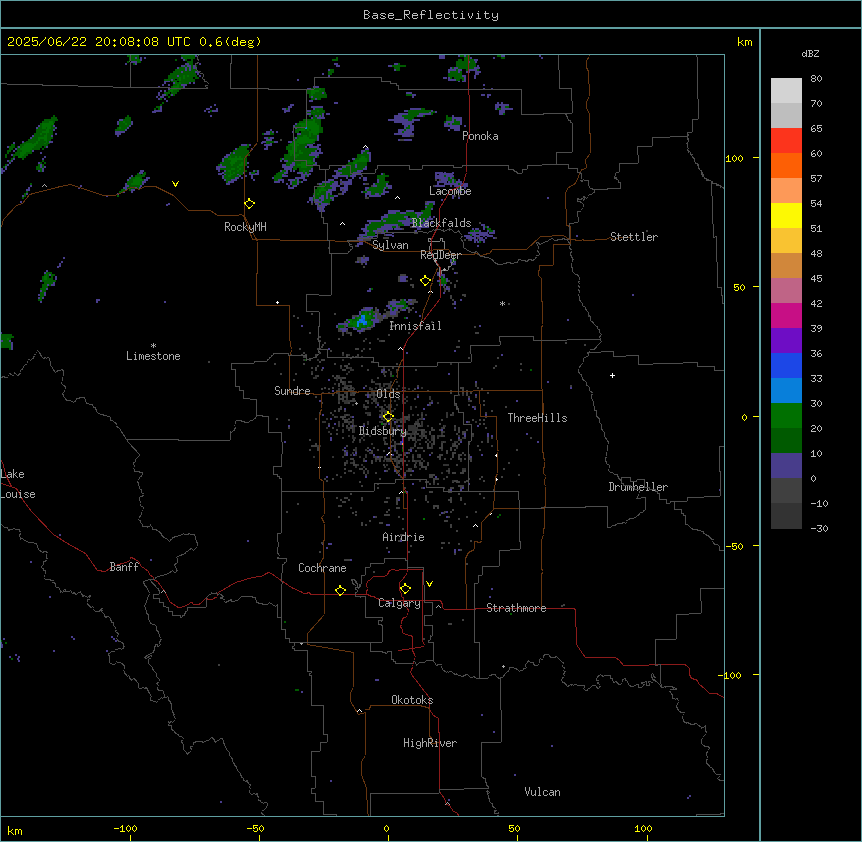Viewport: 862px width, 842px height.
Task: Click the 50 label on the bottom axis
Action: point(514,828)
